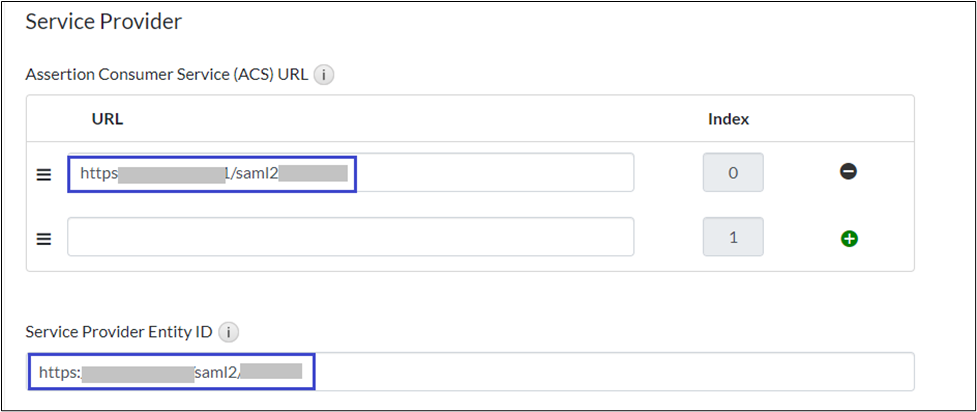Click the Index column header

[728, 119]
